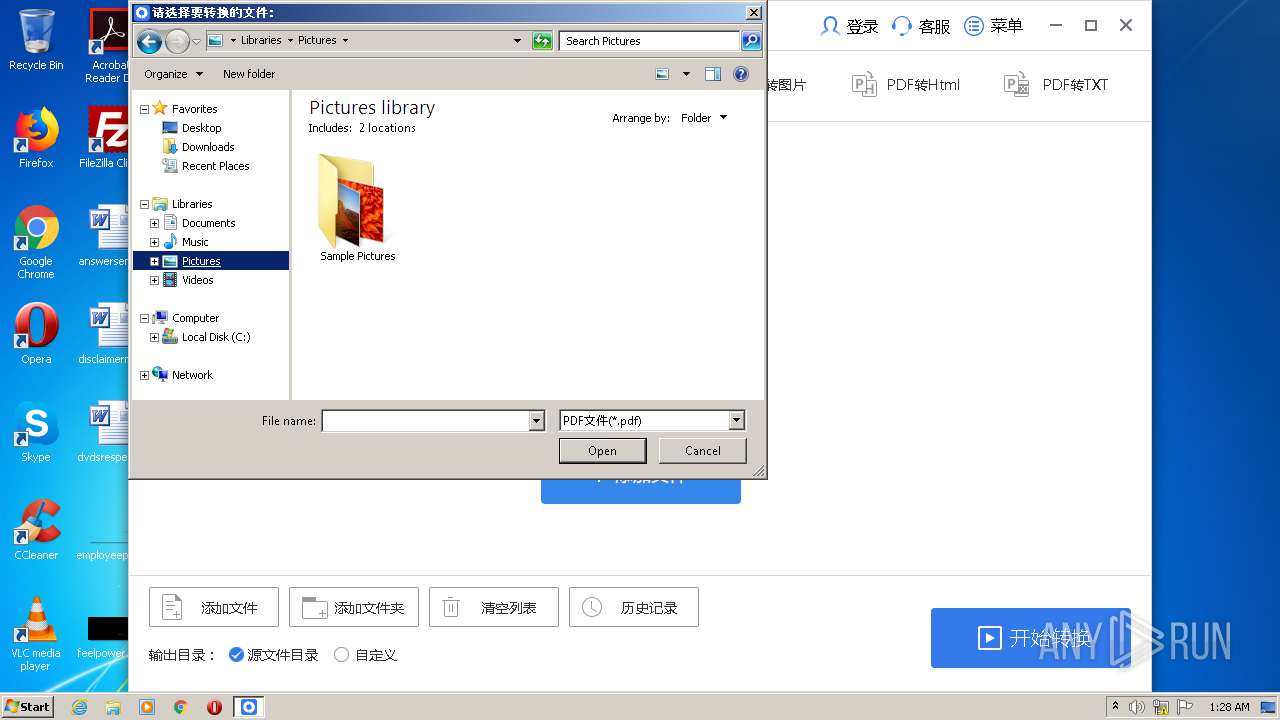Image resolution: width=1280 pixels, height=720 pixels.
Task: Select Desktop under Favorites
Action: tap(201, 128)
